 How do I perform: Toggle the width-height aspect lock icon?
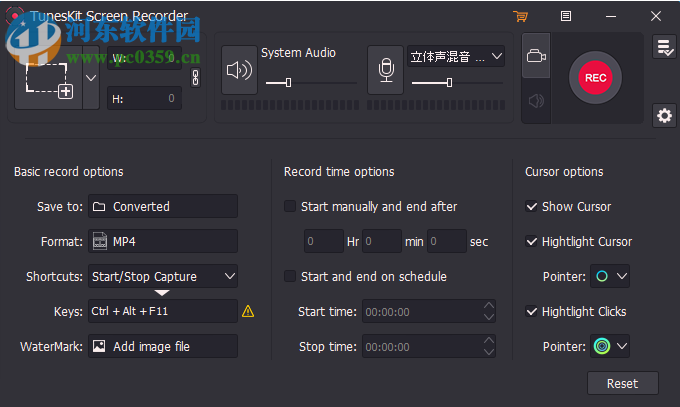click(196, 78)
